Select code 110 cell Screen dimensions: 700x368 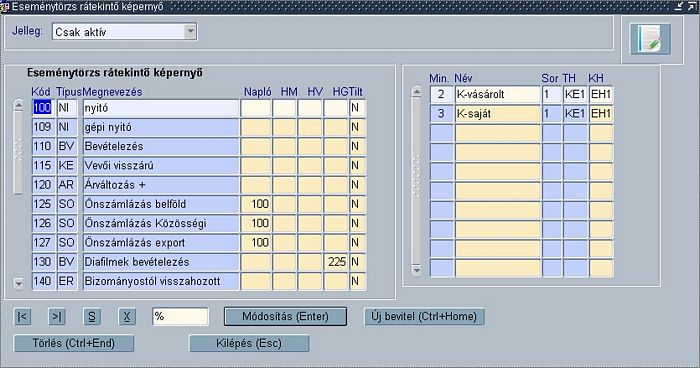pos(43,146)
